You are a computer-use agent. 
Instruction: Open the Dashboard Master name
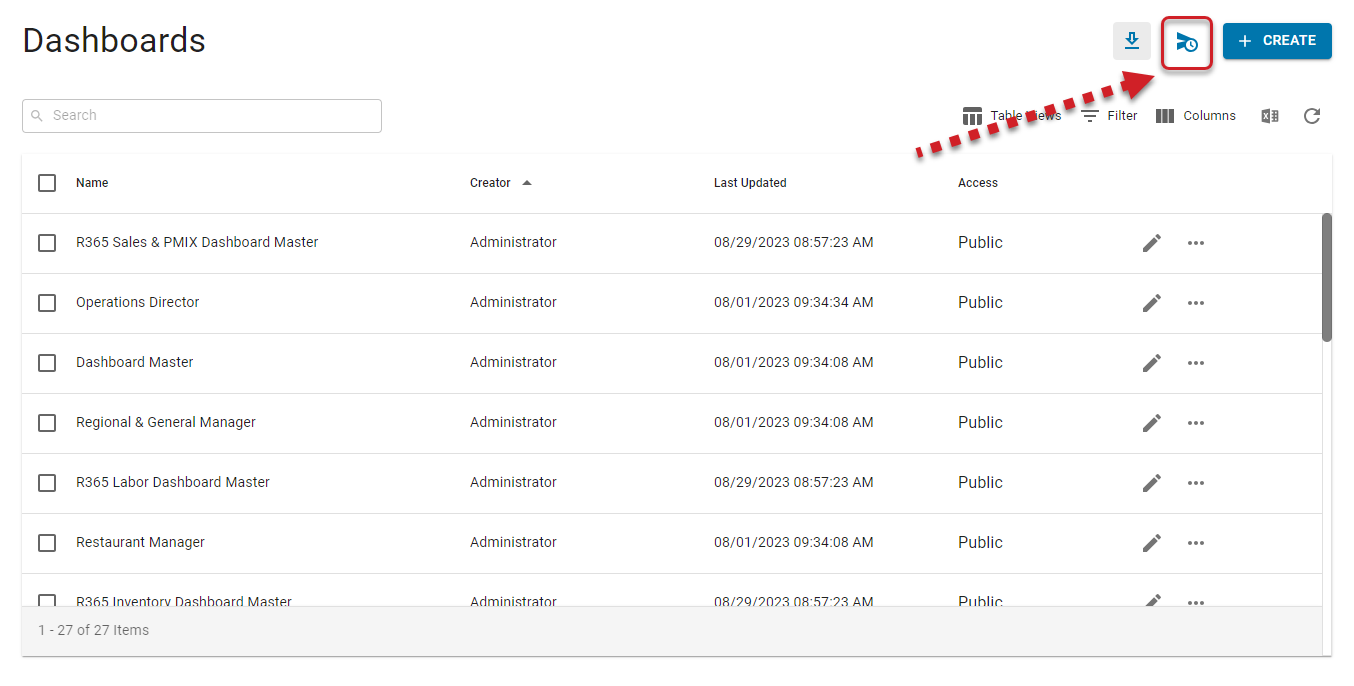[135, 362]
